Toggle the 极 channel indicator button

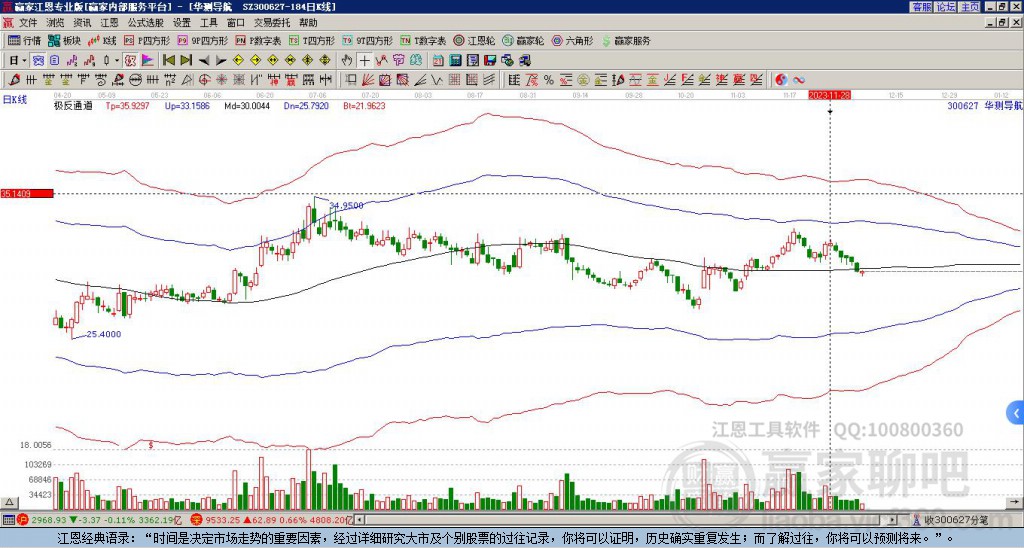[130, 60]
